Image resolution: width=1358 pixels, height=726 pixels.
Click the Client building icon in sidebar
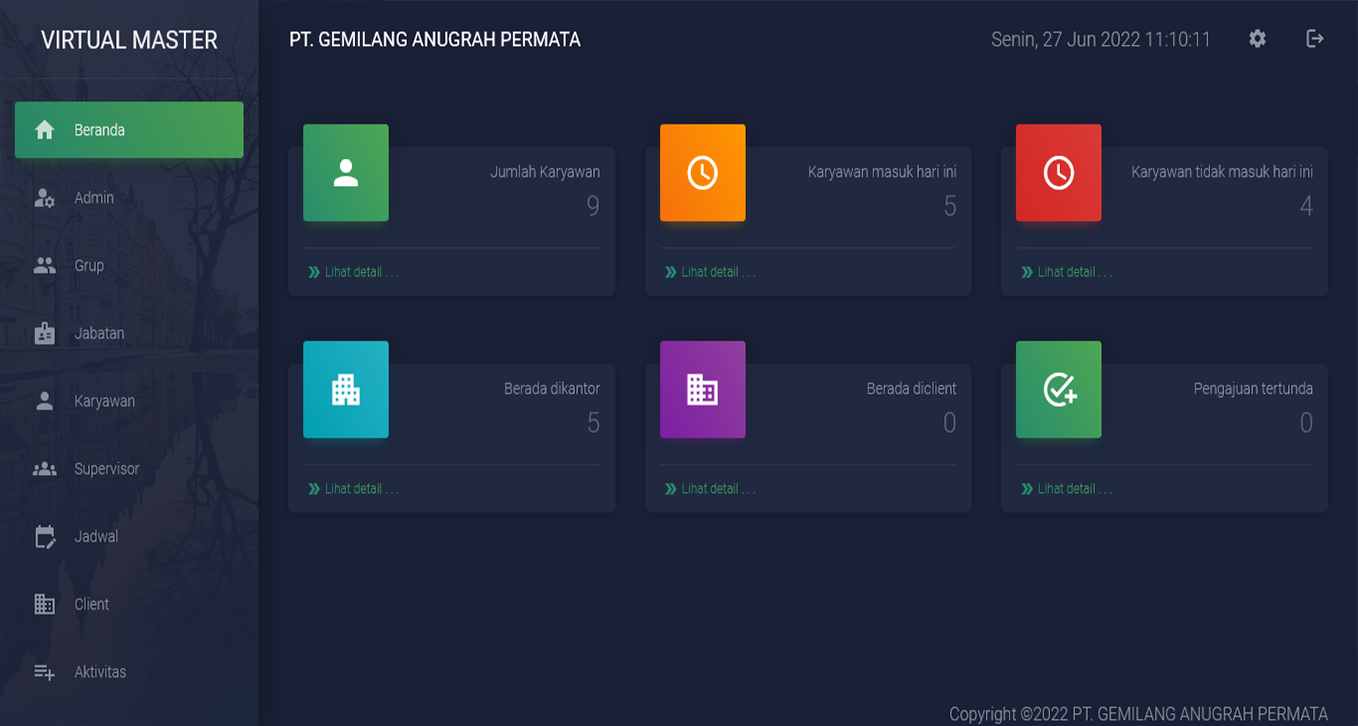pyautogui.click(x=44, y=604)
